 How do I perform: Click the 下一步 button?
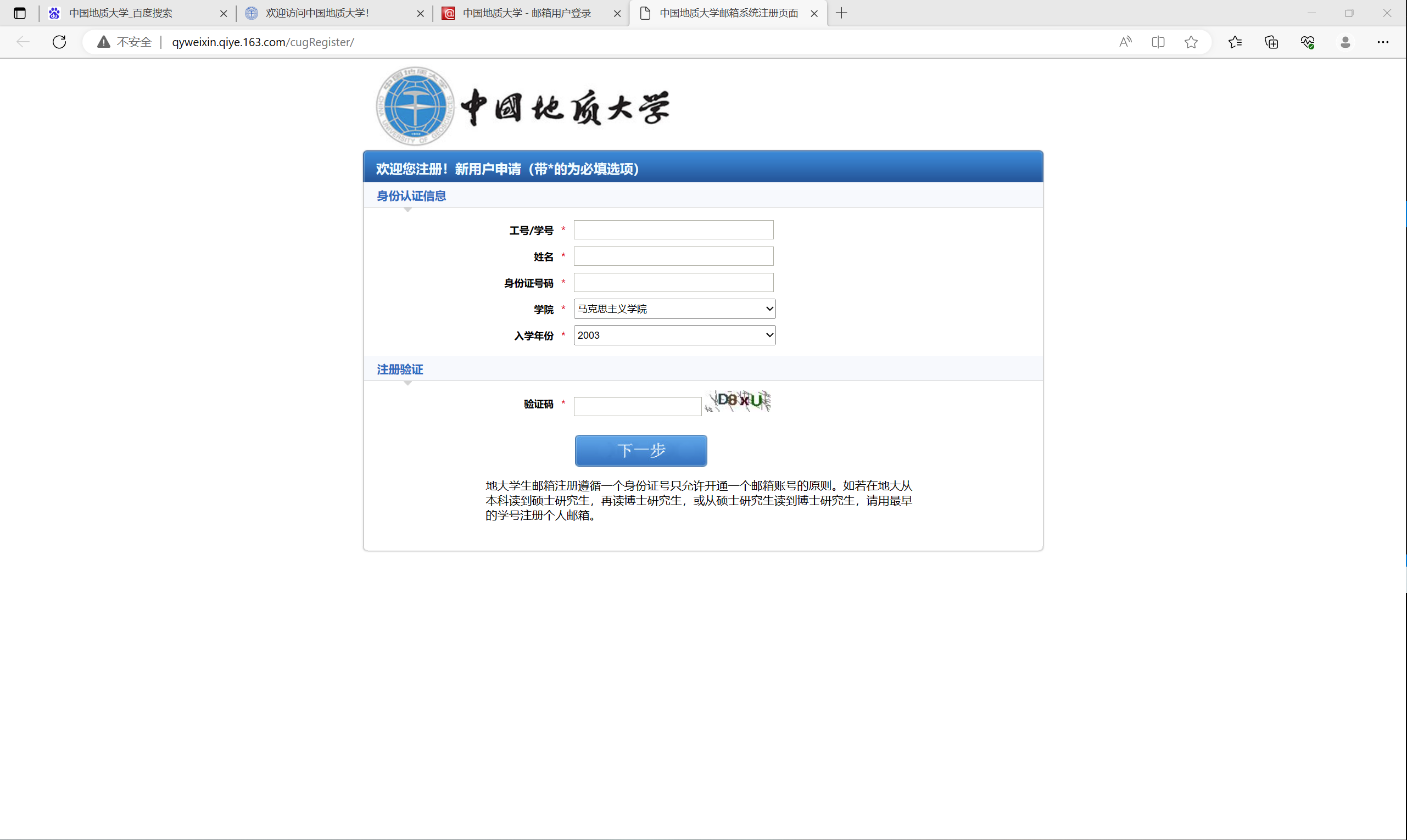(x=640, y=451)
